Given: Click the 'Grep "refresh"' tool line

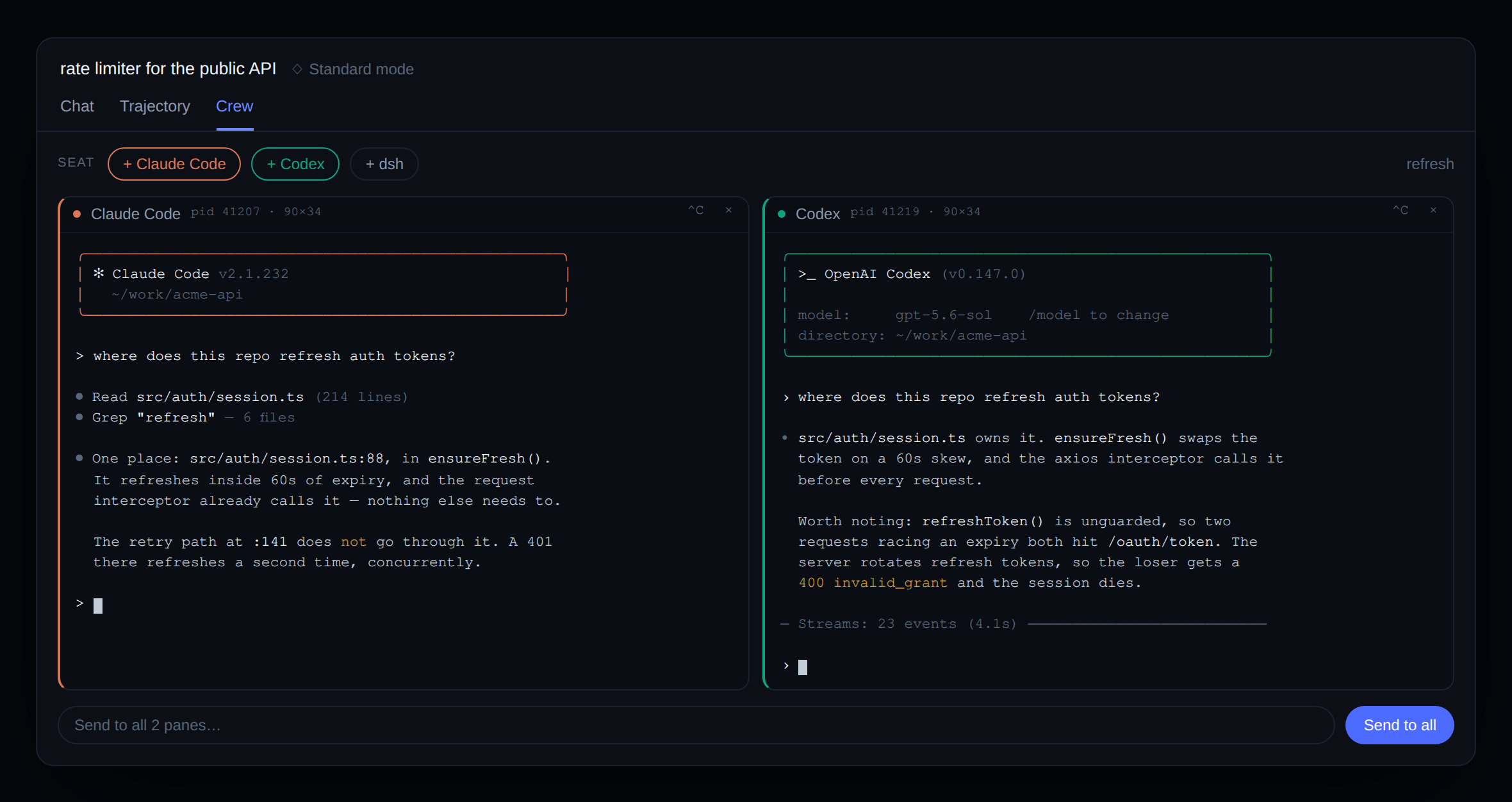Looking at the screenshot, I should (186, 418).
